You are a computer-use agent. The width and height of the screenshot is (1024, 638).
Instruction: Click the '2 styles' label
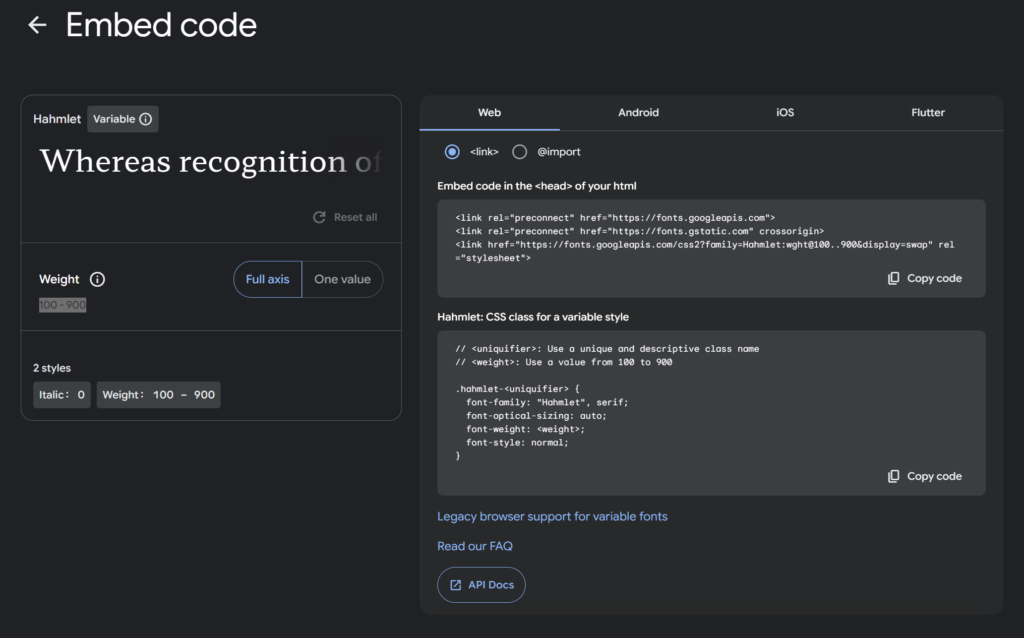52,368
